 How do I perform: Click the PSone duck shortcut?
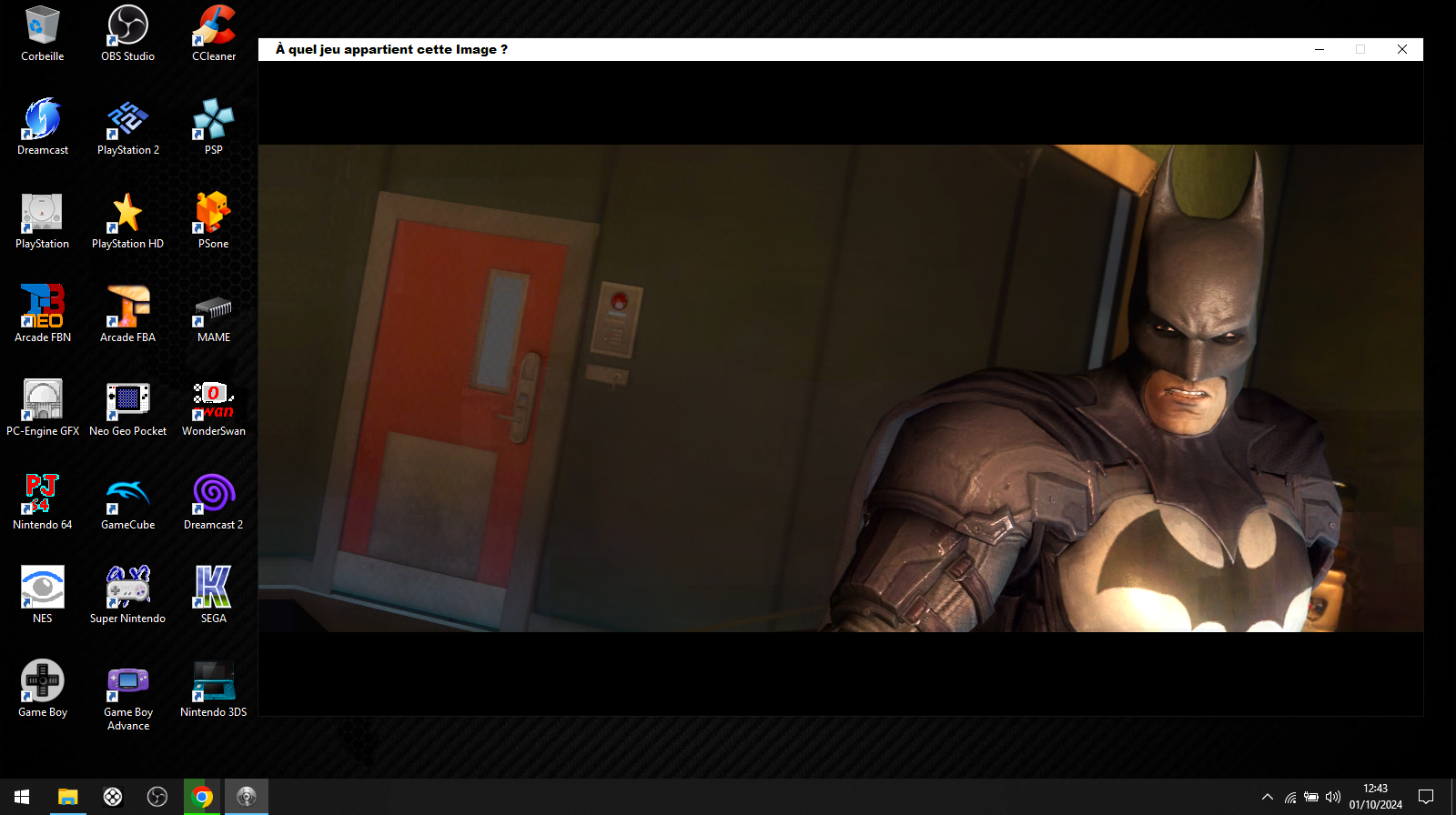[214, 221]
